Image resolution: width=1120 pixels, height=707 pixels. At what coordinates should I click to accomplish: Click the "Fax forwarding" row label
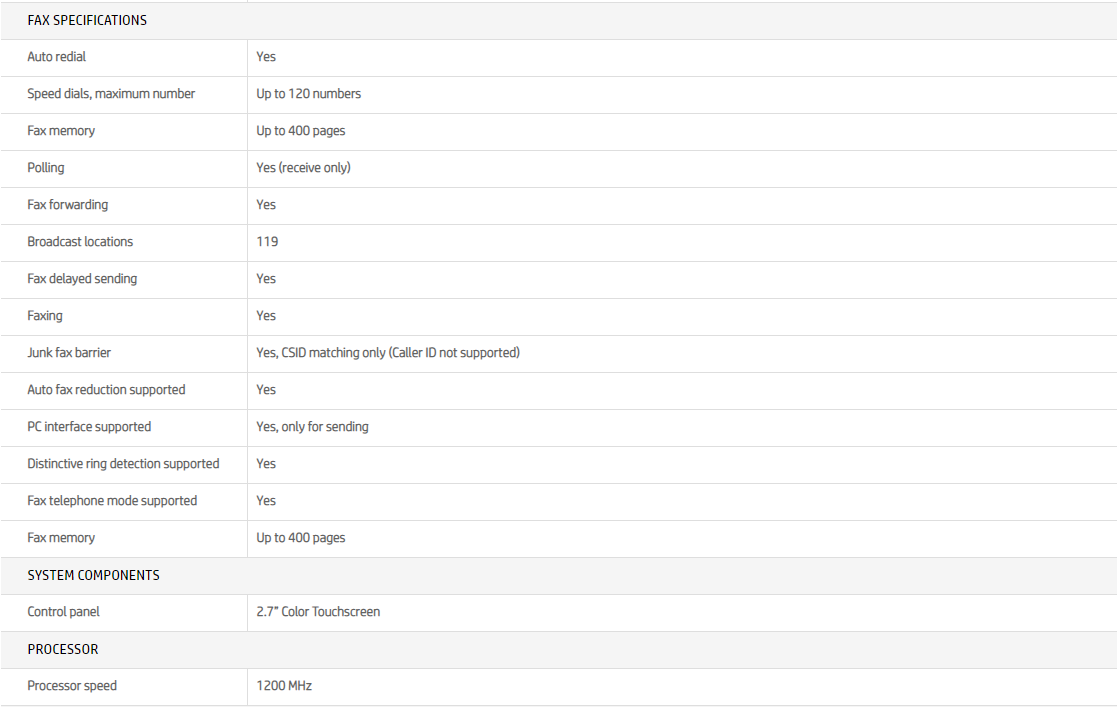[x=68, y=205]
